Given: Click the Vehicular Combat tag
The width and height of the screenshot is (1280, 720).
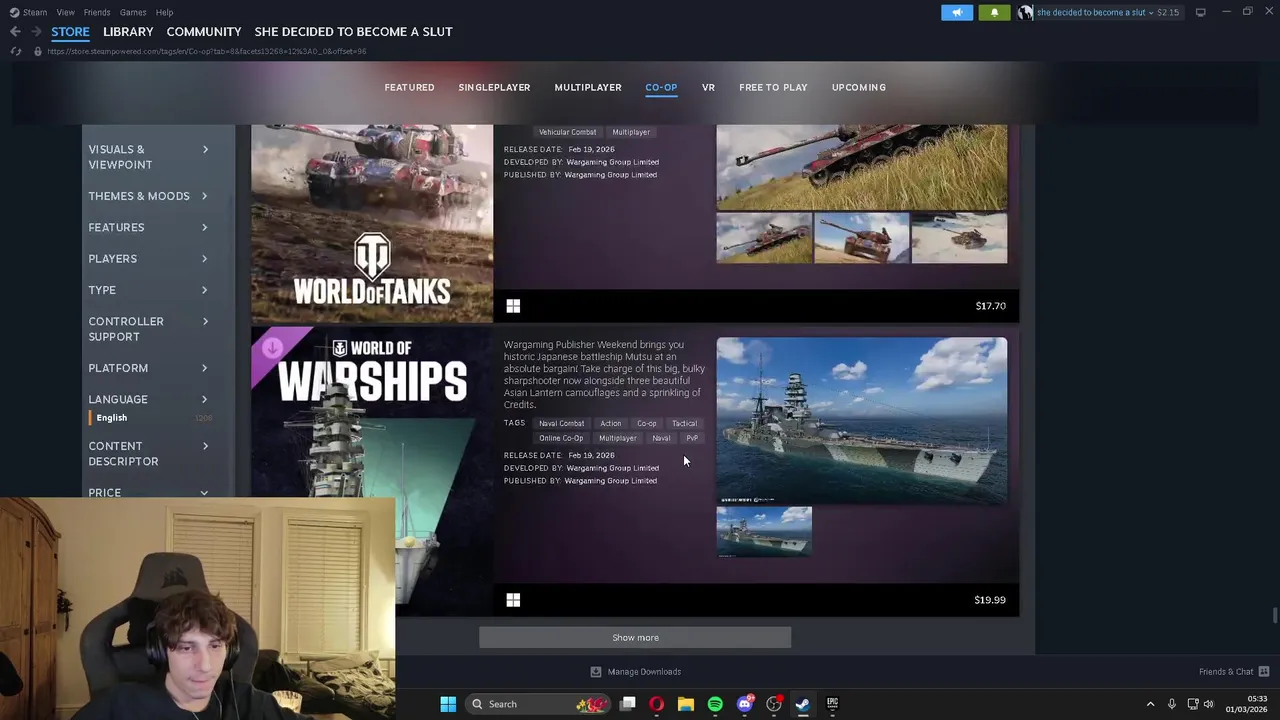Looking at the screenshot, I should tap(567, 132).
